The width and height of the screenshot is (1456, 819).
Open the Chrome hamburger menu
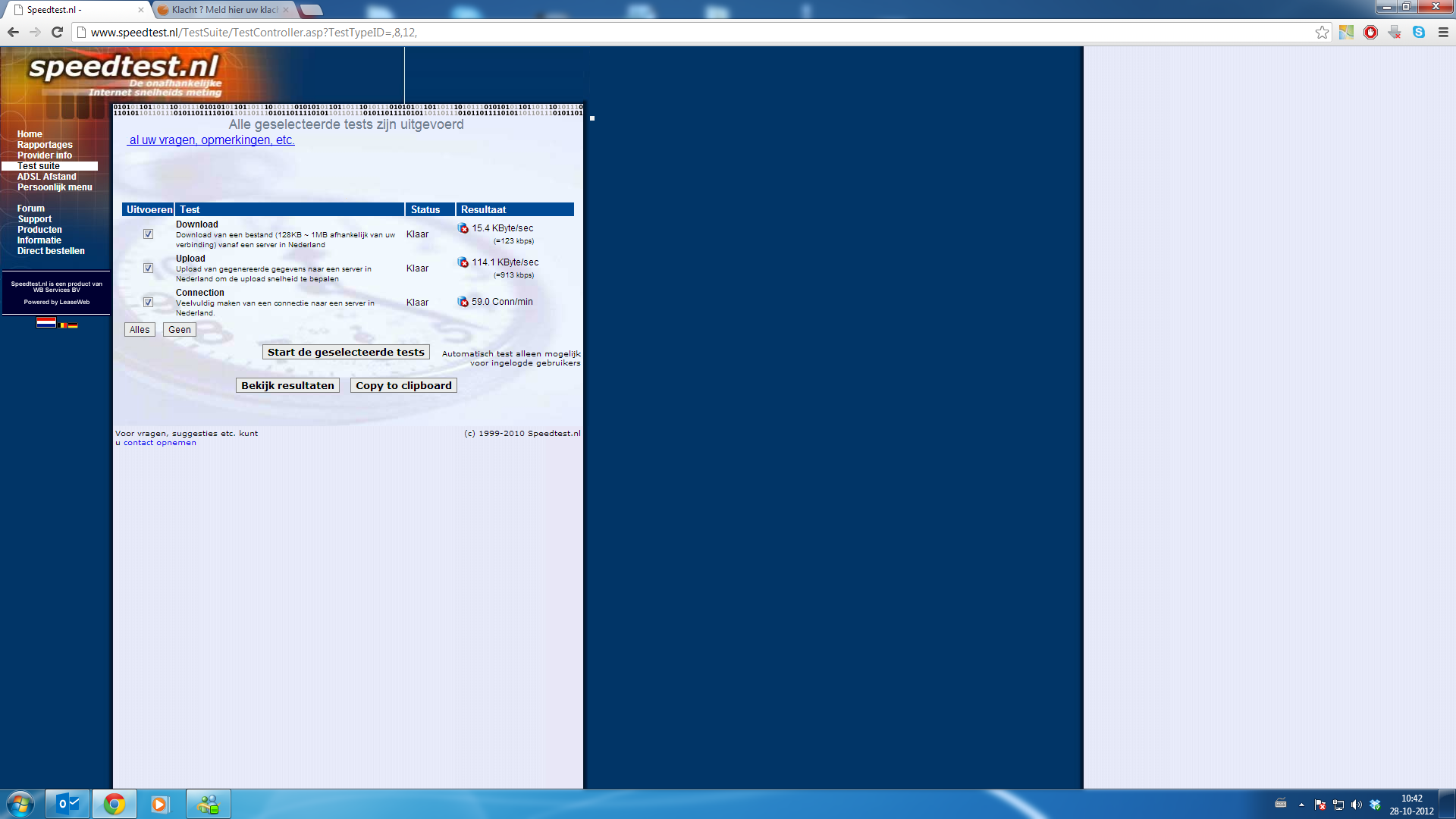point(1443,32)
